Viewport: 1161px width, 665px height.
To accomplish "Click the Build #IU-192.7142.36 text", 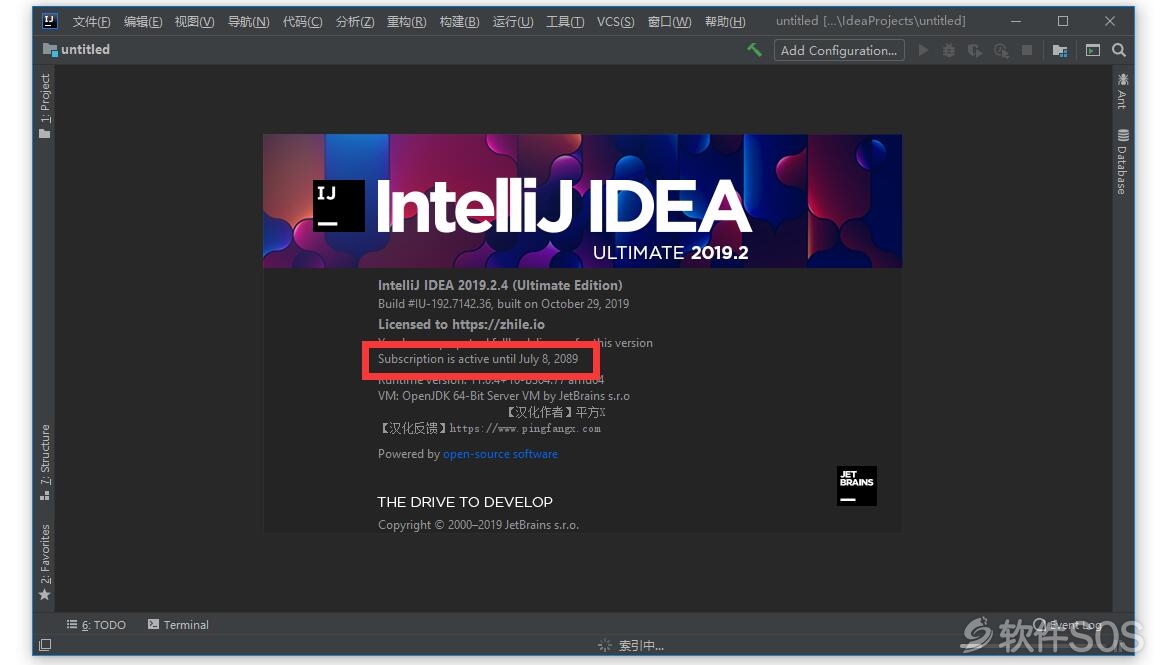I will (503, 304).
